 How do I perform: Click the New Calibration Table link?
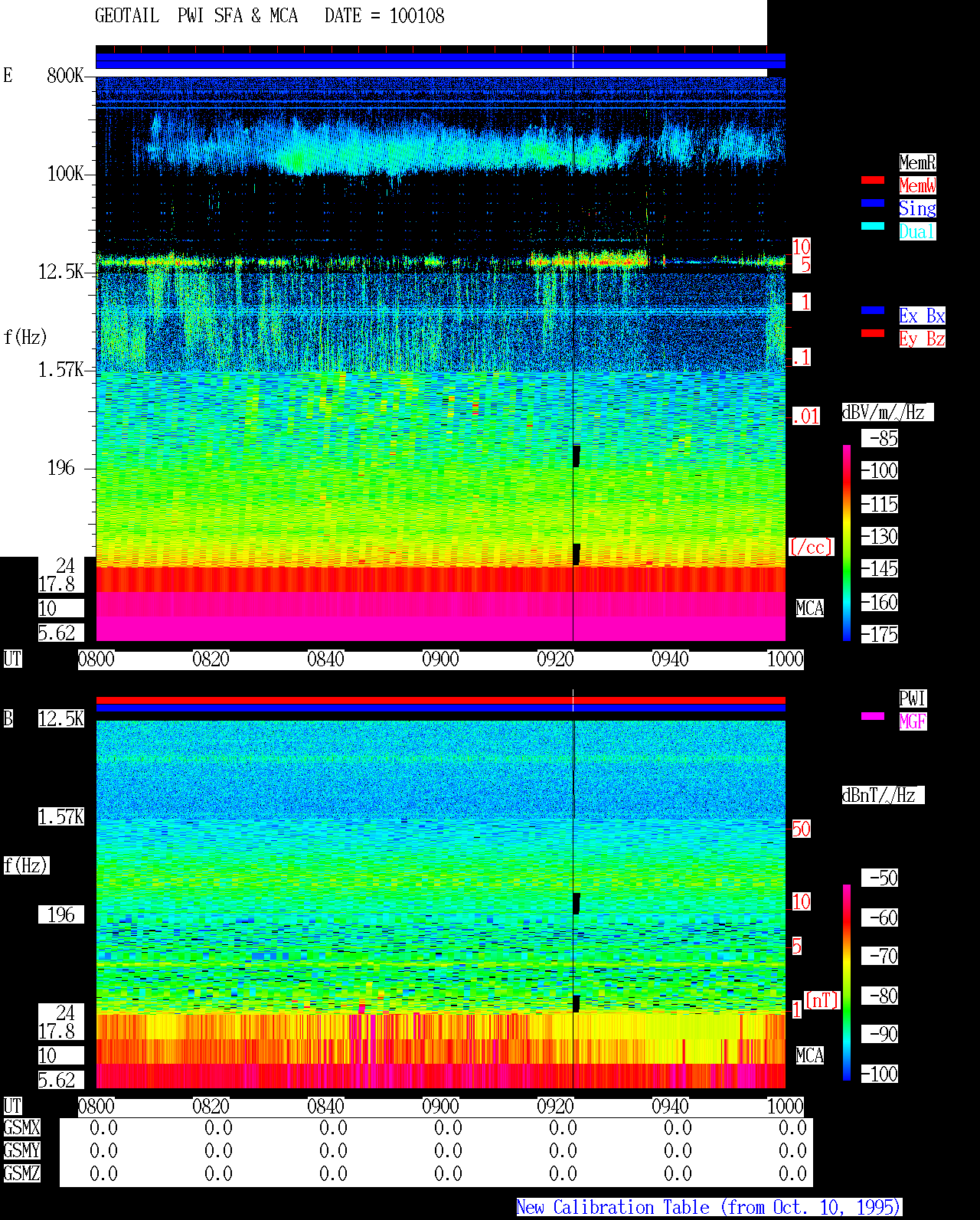[x=709, y=1207]
